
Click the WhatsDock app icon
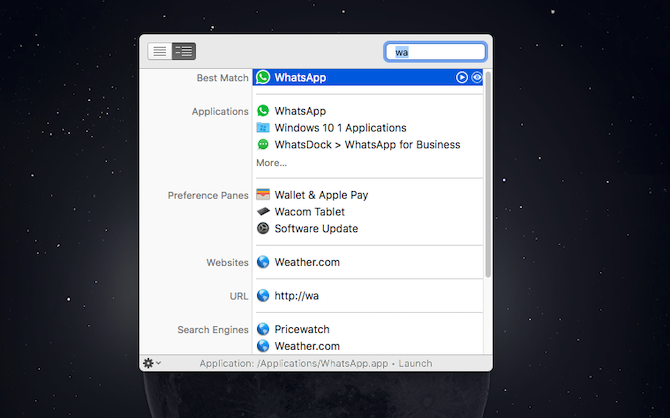click(x=263, y=144)
